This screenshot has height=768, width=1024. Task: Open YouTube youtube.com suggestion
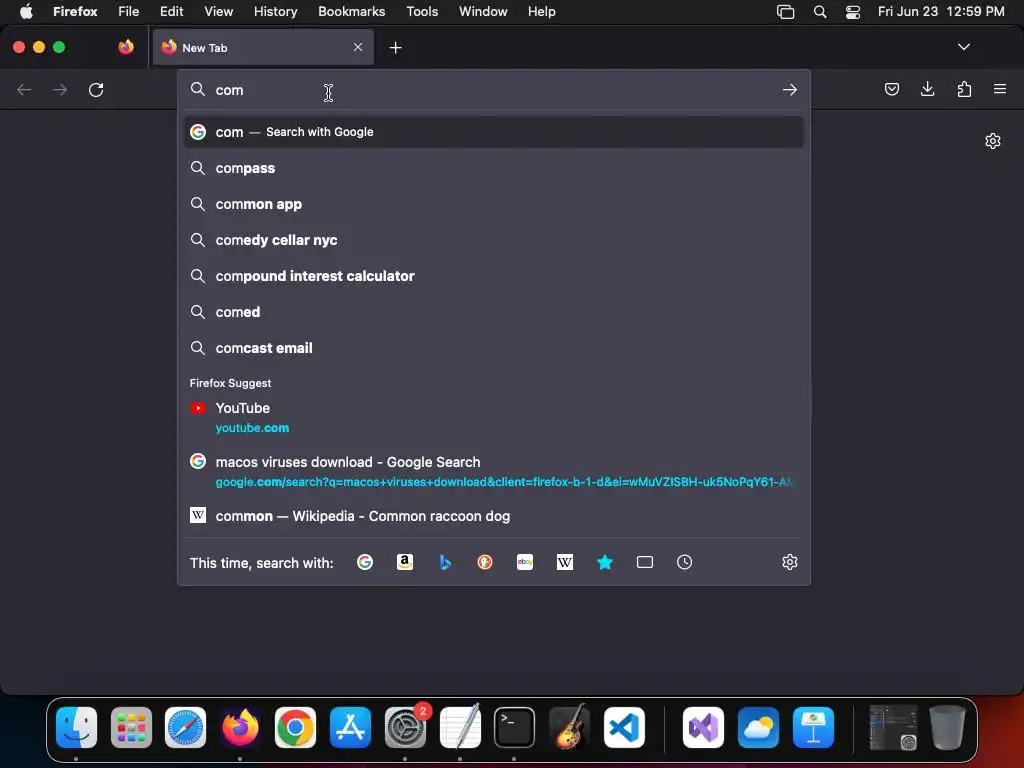point(494,417)
